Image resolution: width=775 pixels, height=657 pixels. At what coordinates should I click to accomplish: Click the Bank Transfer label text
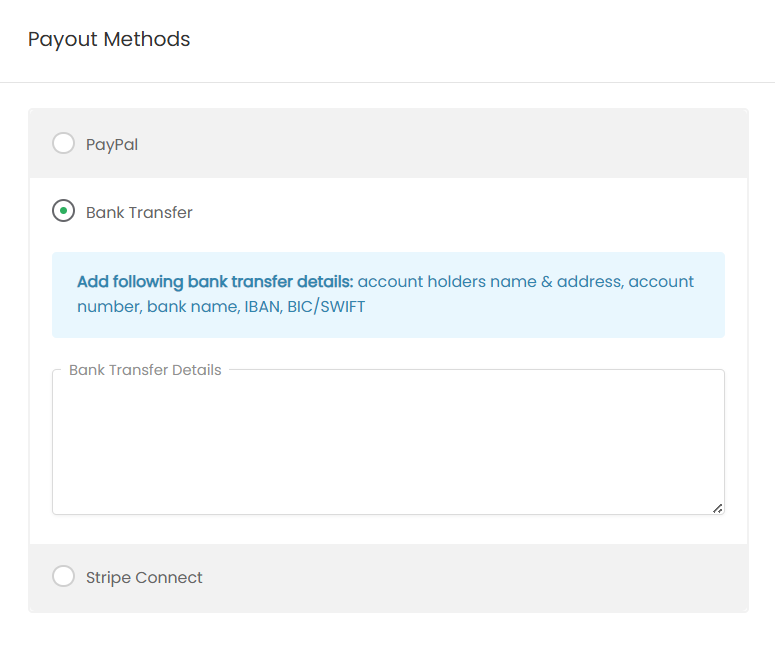pyautogui.click(x=139, y=212)
